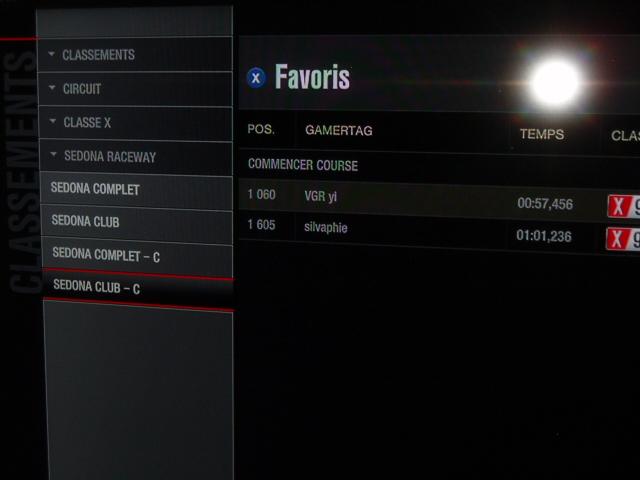The height and width of the screenshot is (480, 640).
Task: Click the 00:57,456 lap time
Action: coord(545,203)
